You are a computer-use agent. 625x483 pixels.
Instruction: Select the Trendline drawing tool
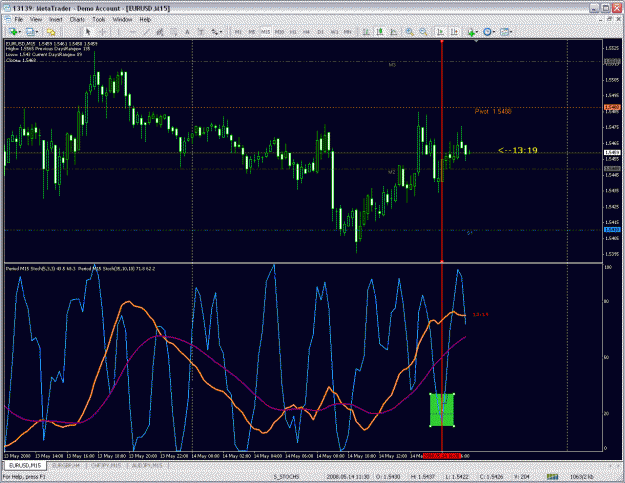[x=146, y=32]
